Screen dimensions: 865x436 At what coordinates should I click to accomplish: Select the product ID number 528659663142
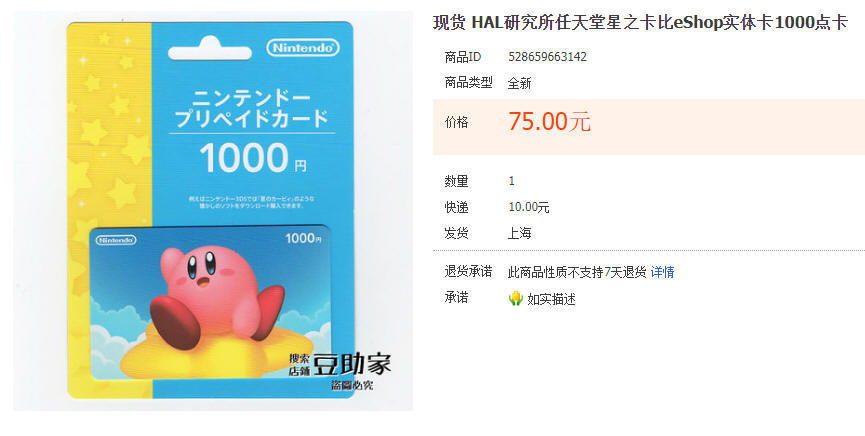pos(547,56)
